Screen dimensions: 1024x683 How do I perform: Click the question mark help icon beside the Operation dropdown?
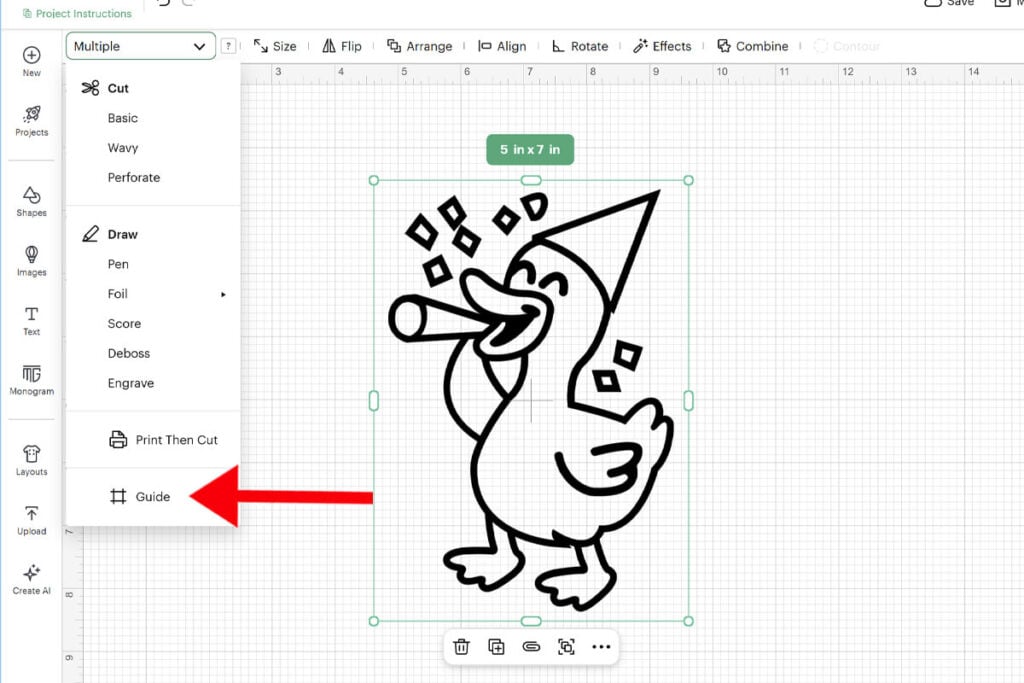[228, 46]
